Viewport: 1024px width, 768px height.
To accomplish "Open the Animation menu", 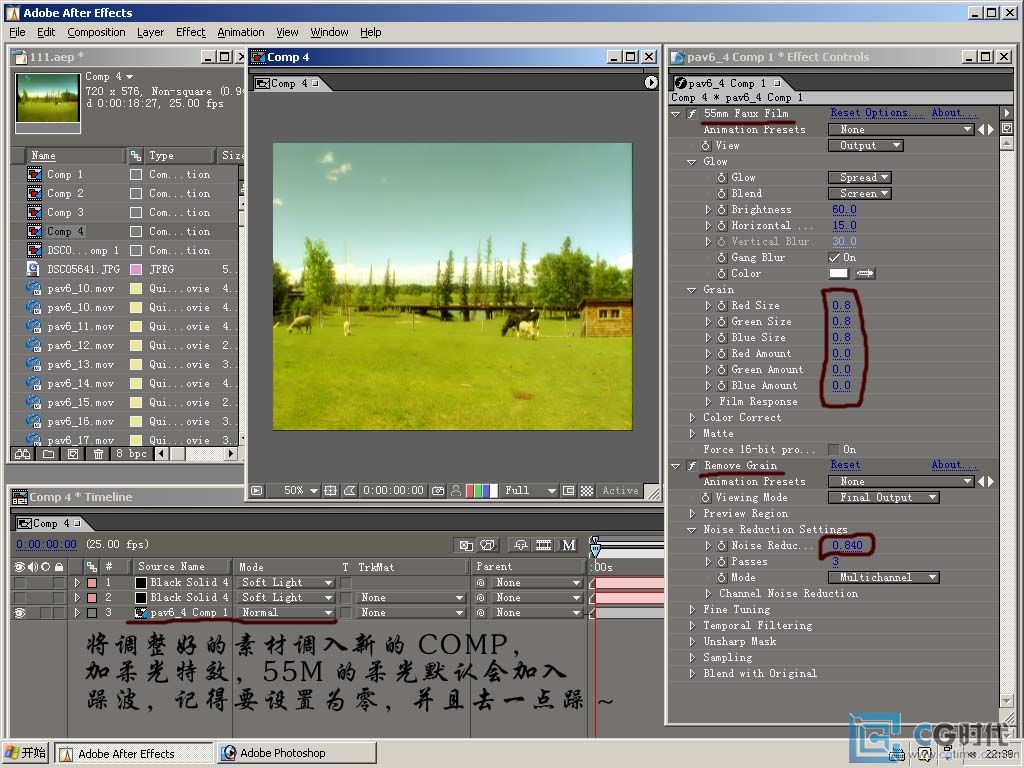I will (x=241, y=32).
